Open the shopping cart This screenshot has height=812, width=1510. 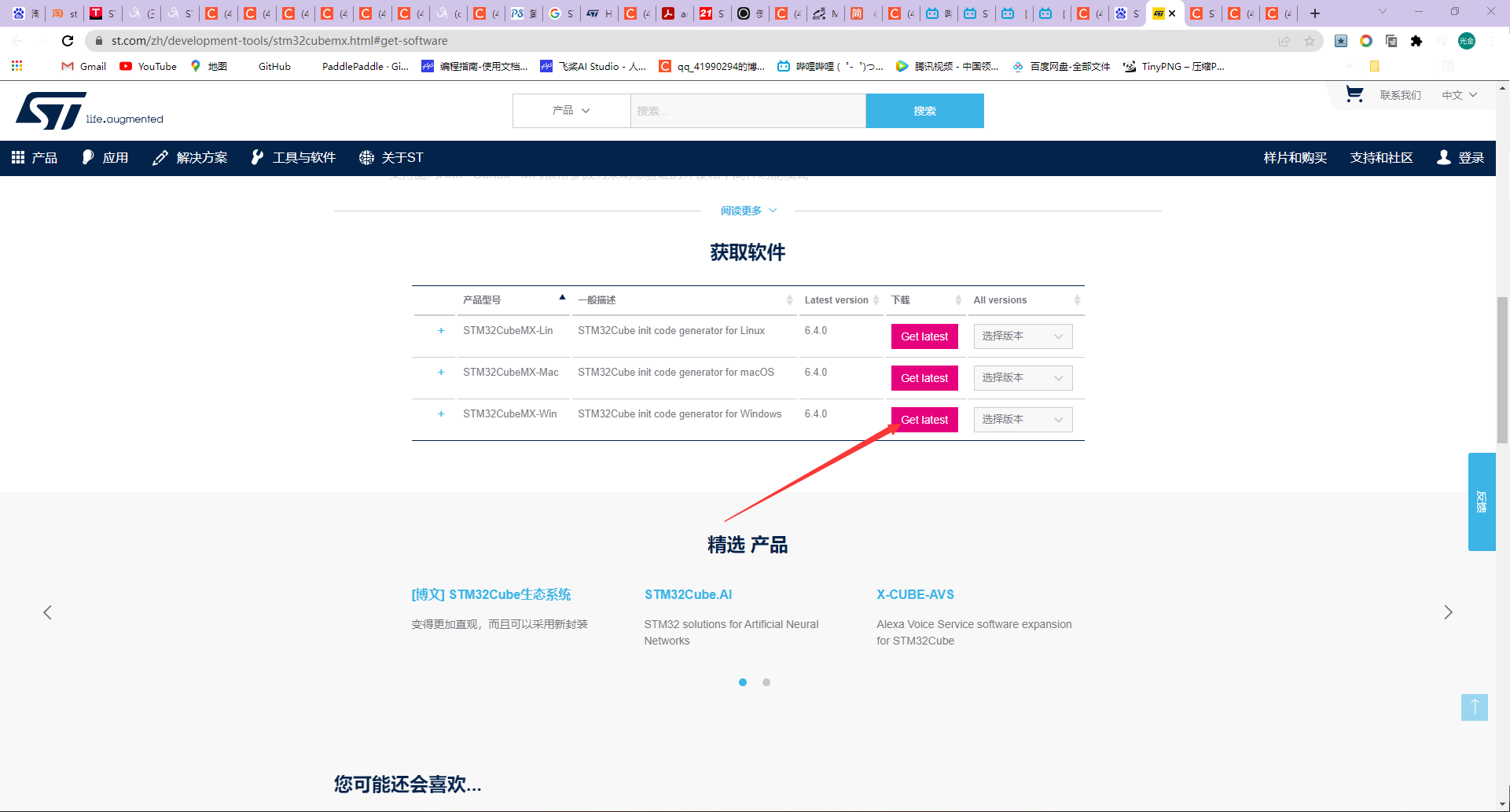pos(1354,94)
